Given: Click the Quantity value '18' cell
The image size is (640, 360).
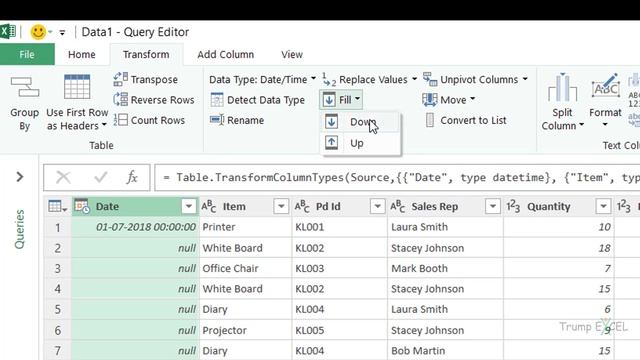Looking at the screenshot, I should 559,248.
